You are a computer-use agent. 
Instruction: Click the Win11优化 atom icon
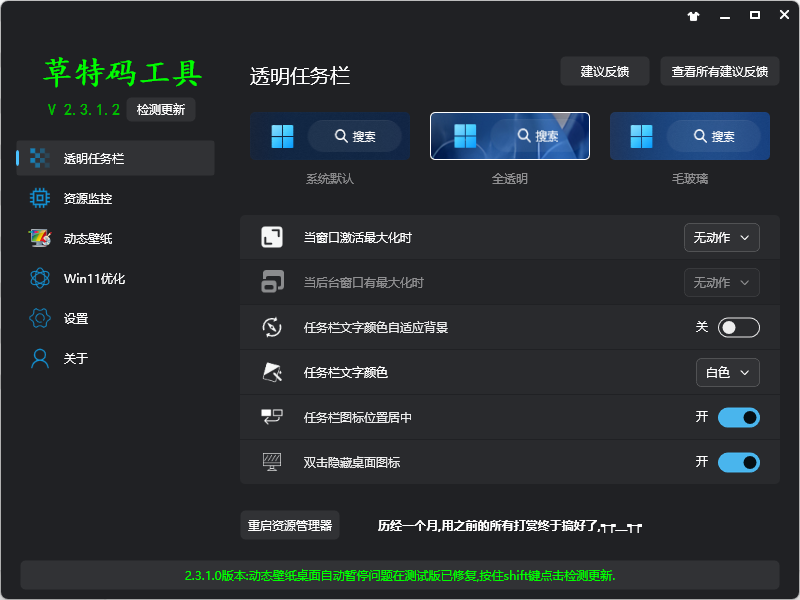click(40, 279)
